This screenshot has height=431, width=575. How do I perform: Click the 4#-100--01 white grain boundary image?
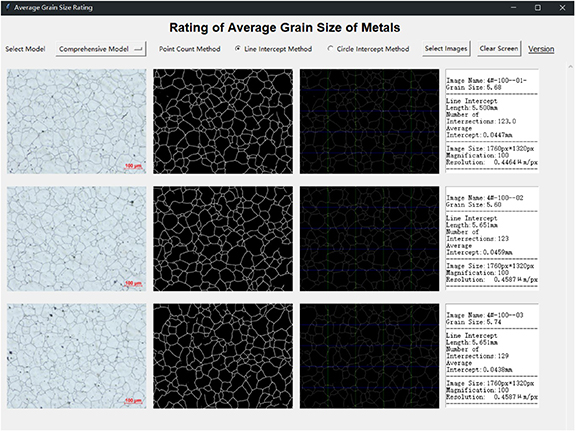pyautogui.click(x=223, y=121)
